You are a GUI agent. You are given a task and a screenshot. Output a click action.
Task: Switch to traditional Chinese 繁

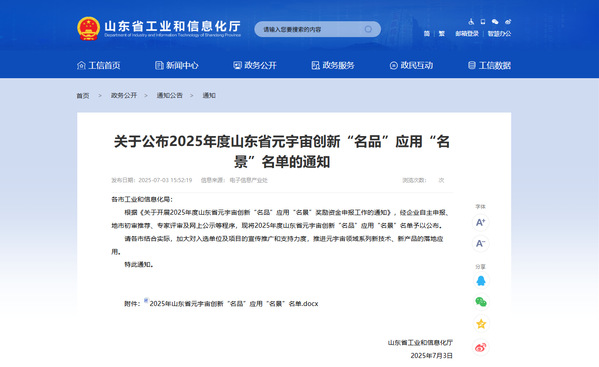(x=442, y=34)
